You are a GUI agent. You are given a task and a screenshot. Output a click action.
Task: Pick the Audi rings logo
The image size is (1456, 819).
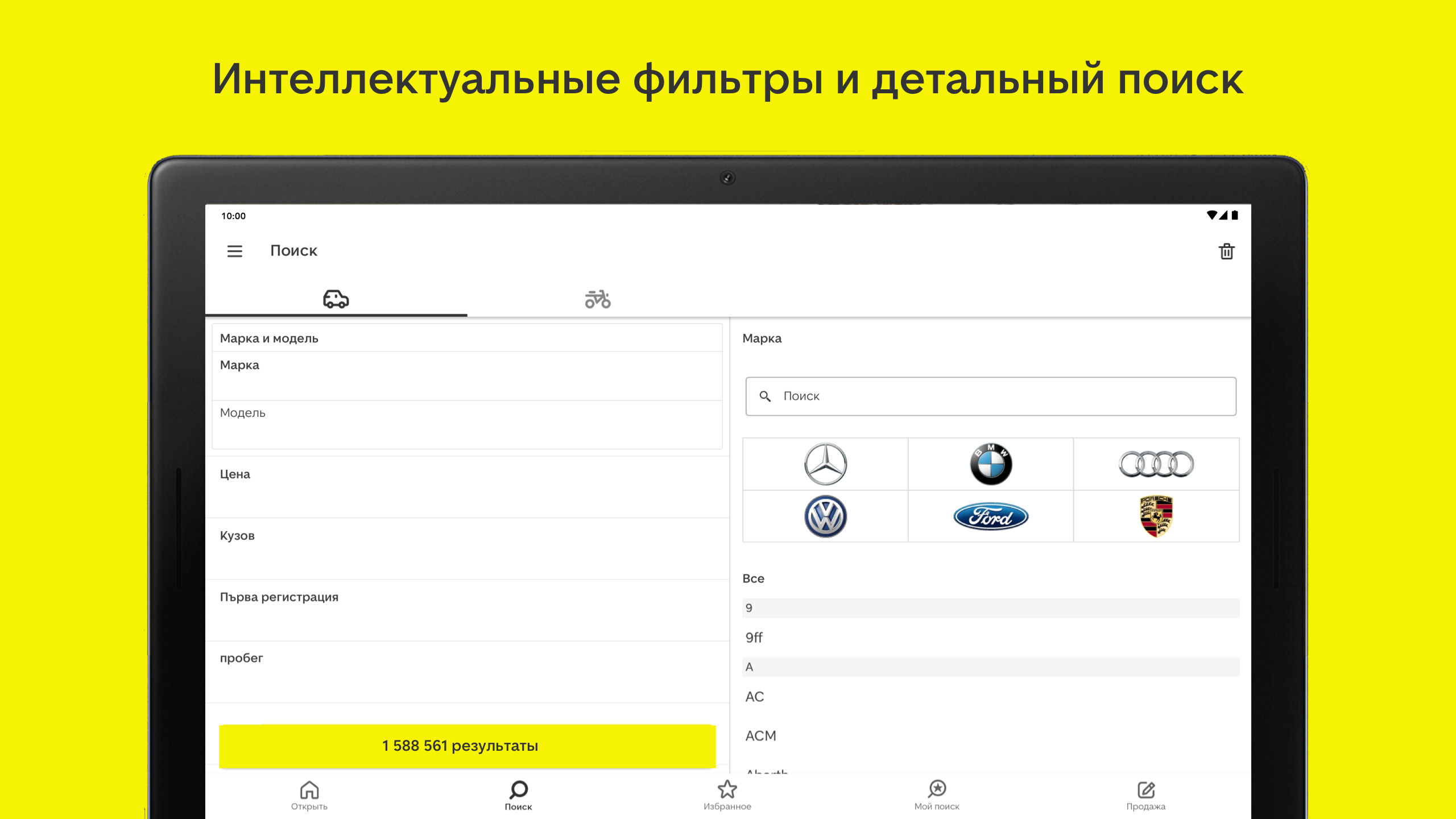click(1156, 464)
